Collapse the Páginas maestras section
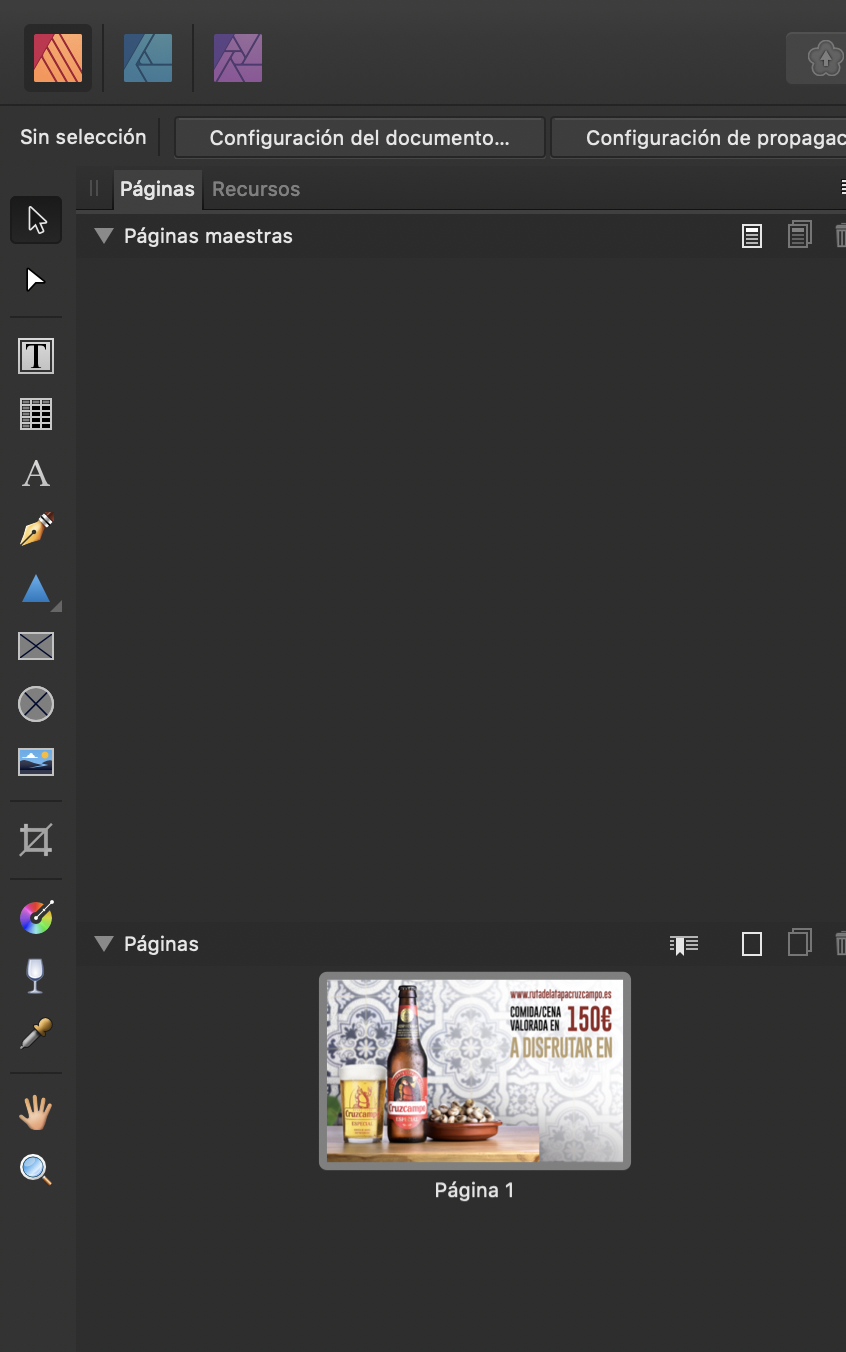Viewport: 846px width, 1352px height. (104, 236)
